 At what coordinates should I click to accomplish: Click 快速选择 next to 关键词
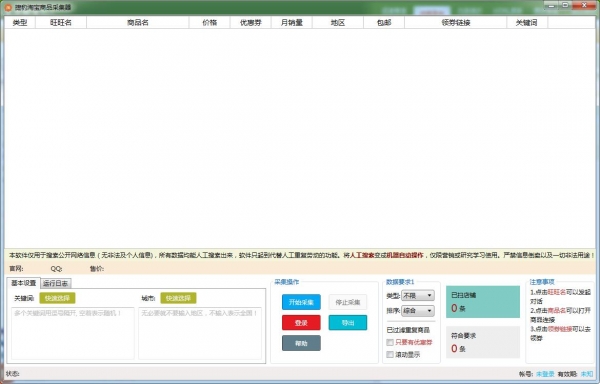(57, 298)
